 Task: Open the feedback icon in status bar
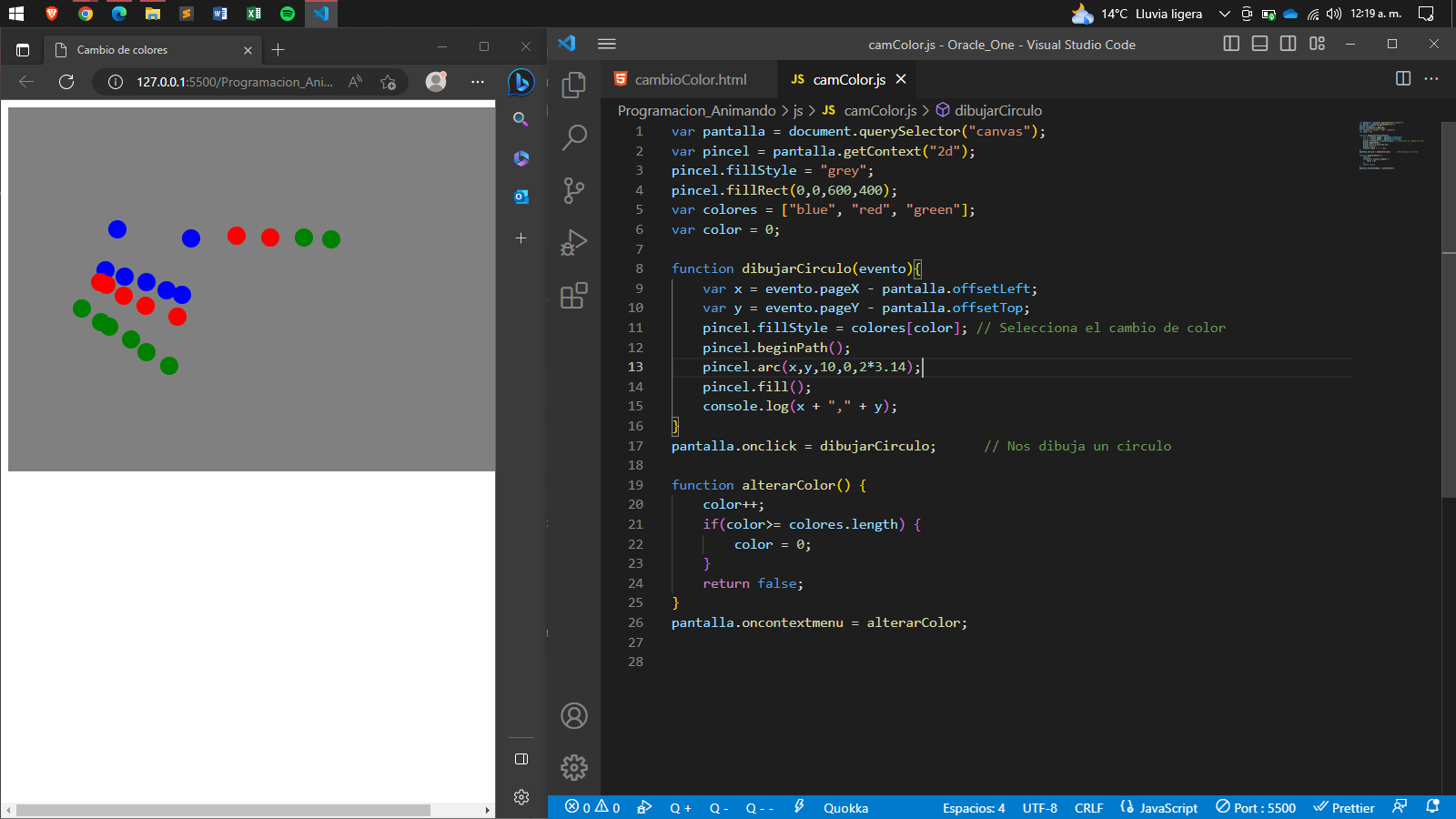pos(1400,807)
